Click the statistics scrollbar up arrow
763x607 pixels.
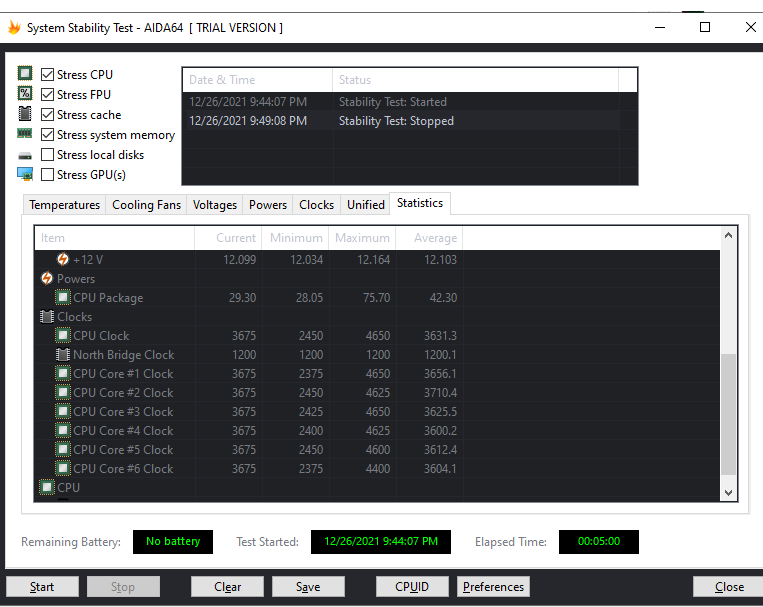728,235
